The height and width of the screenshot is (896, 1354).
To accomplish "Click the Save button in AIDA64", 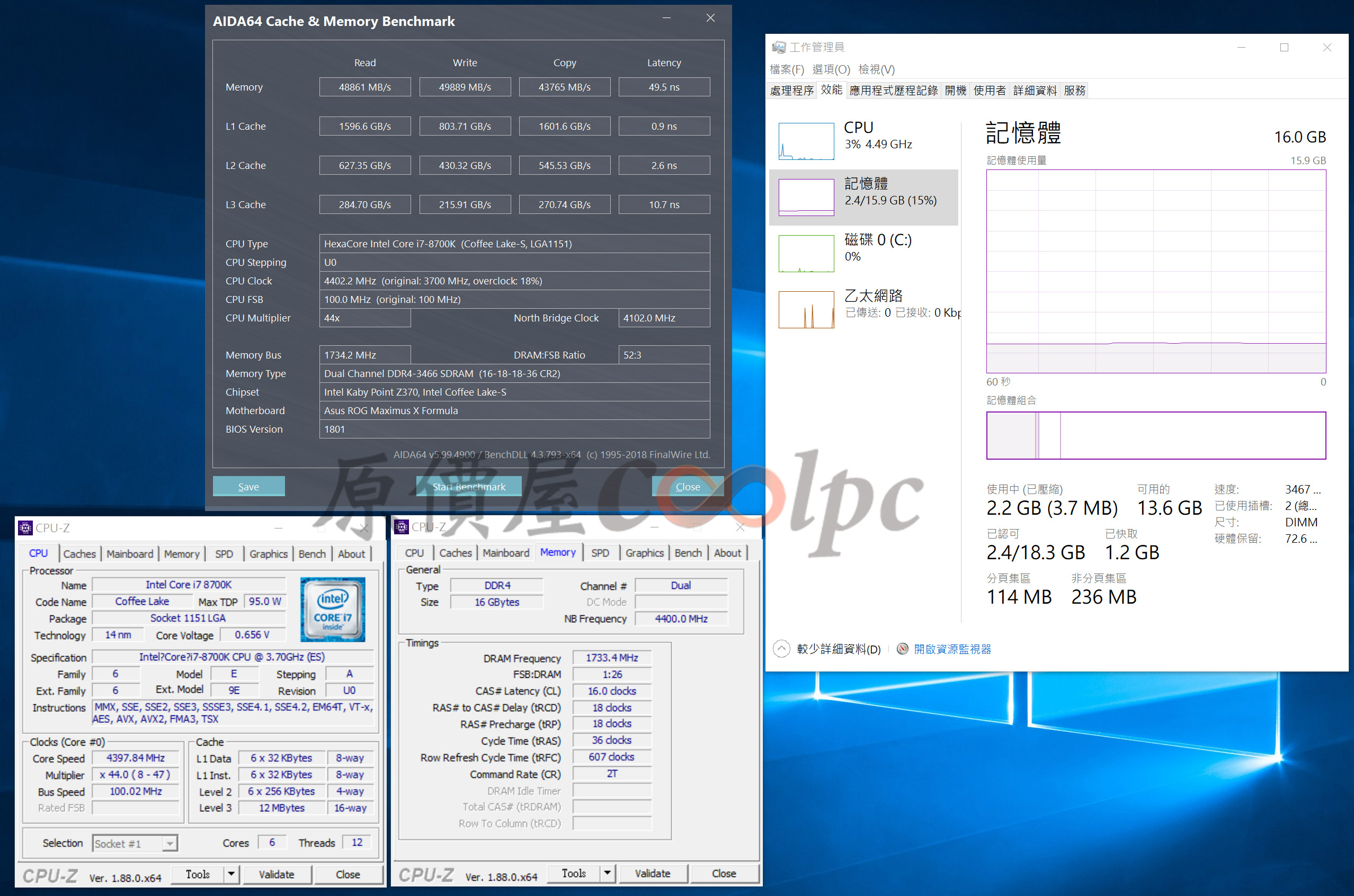I will pyautogui.click(x=248, y=486).
